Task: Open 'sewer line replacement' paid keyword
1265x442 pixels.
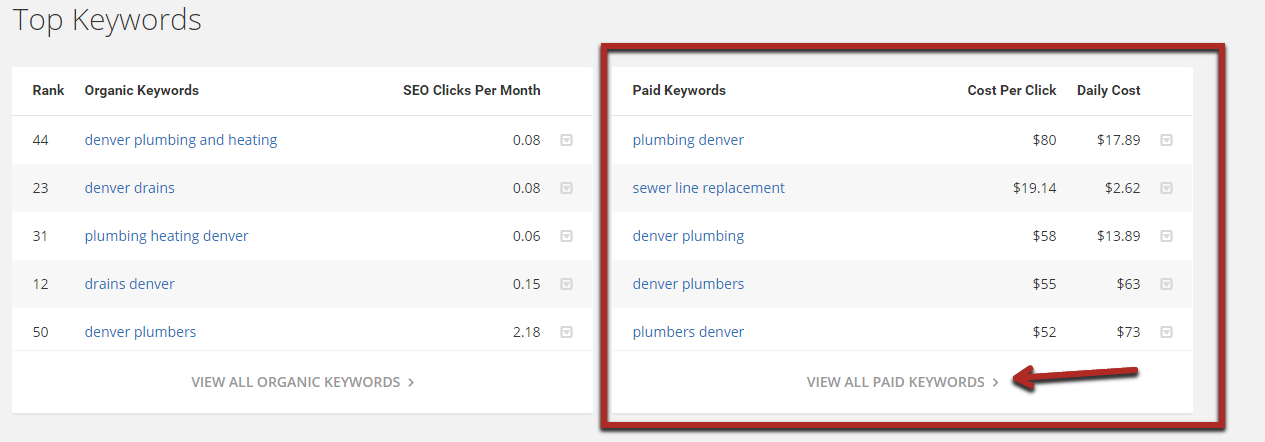Action: pyautogui.click(x=709, y=188)
